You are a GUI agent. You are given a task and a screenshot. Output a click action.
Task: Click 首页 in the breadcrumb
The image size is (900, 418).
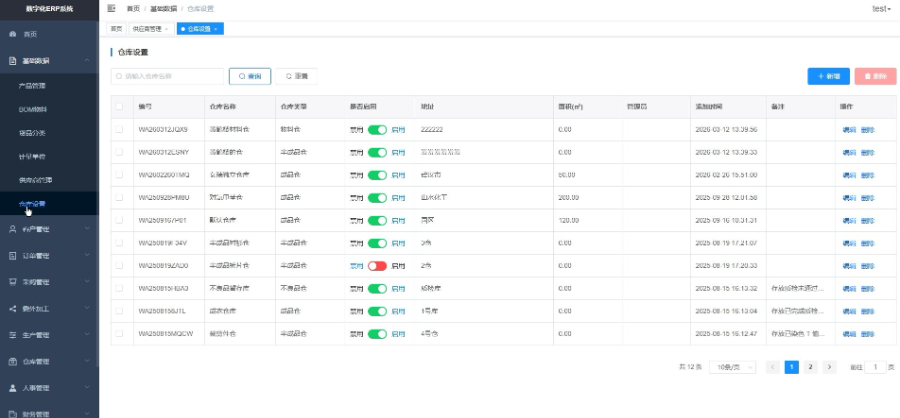(x=133, y=9)
